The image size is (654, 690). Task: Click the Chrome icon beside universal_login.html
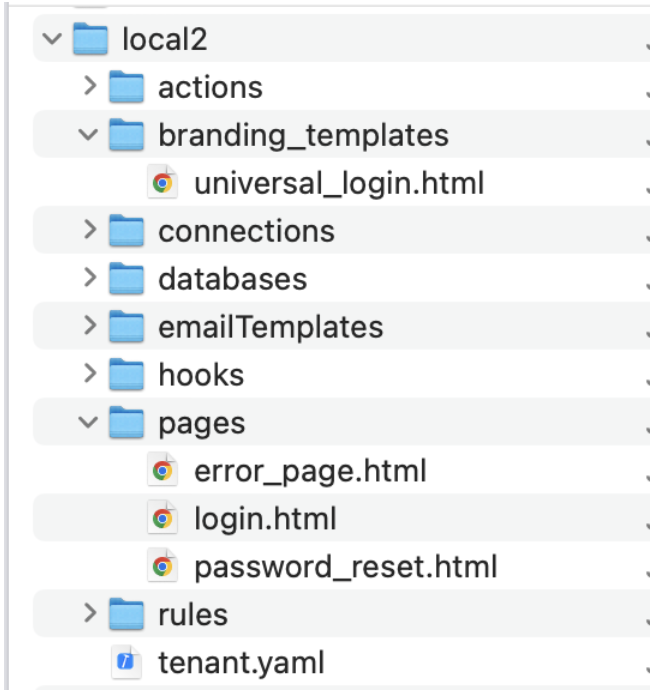[x=162, y=183]
